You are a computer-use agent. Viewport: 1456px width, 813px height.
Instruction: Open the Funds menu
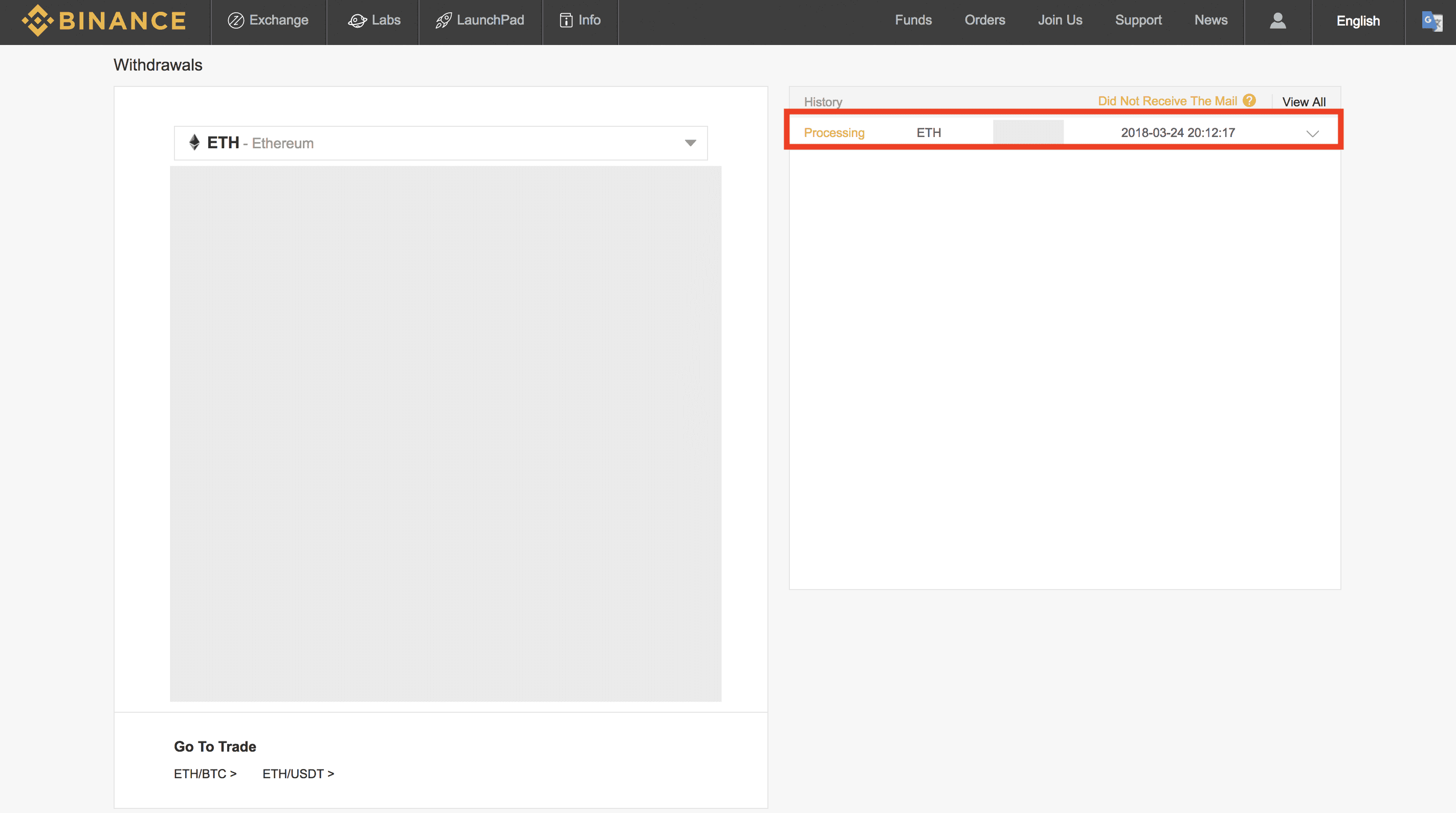pyautogui.click(x=913, y=20)
